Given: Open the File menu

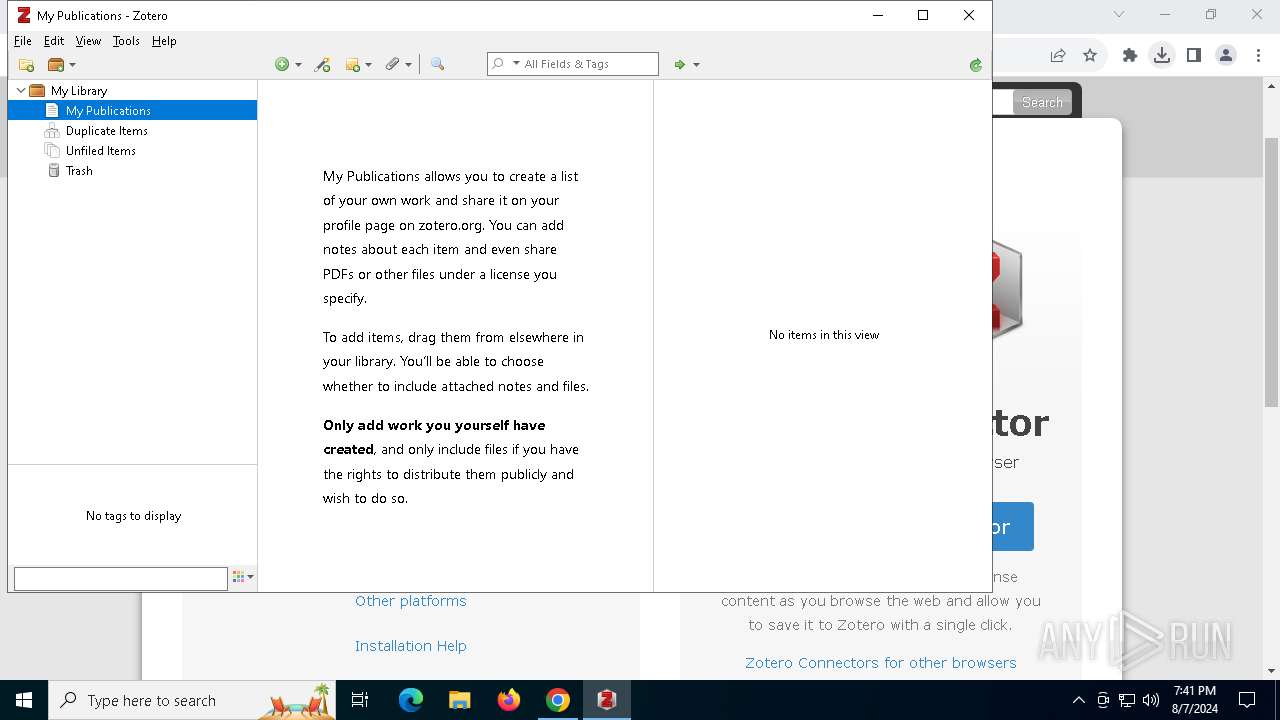Looking at the screenshot, I should 22,41.
